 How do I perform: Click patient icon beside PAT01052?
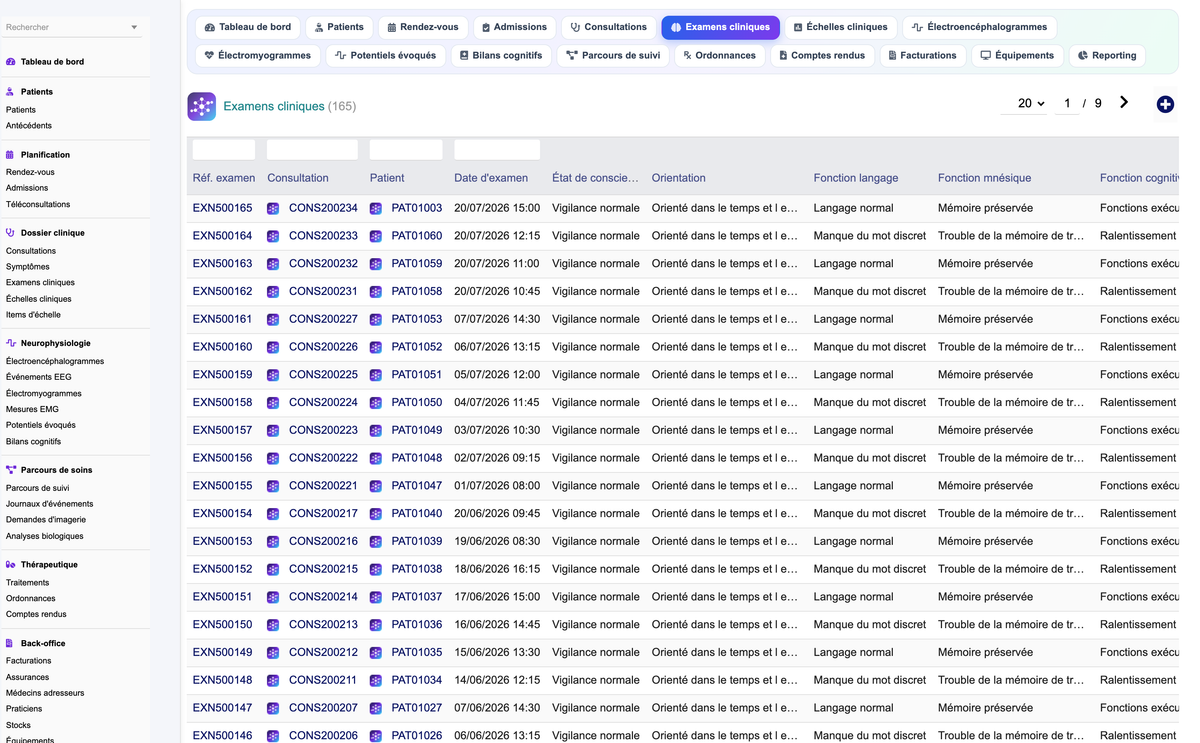click(x=376, y=347)
